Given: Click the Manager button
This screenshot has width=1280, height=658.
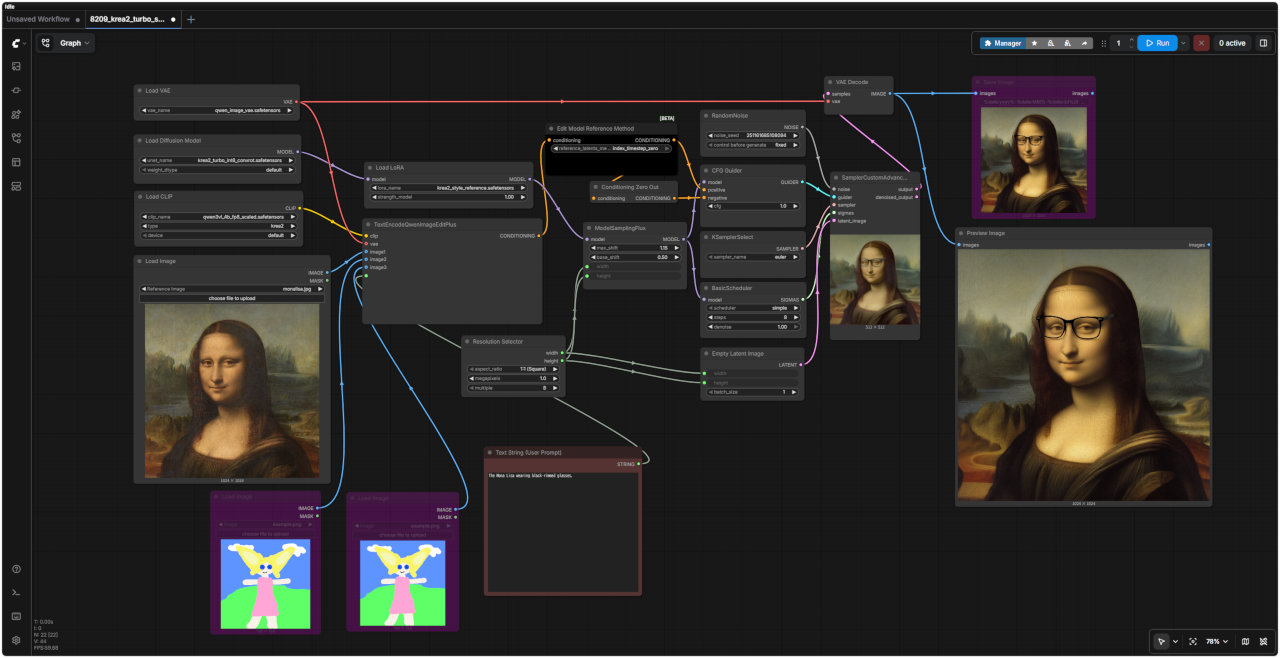Looking at the screenshot, I should click(x=1002, y=43).
